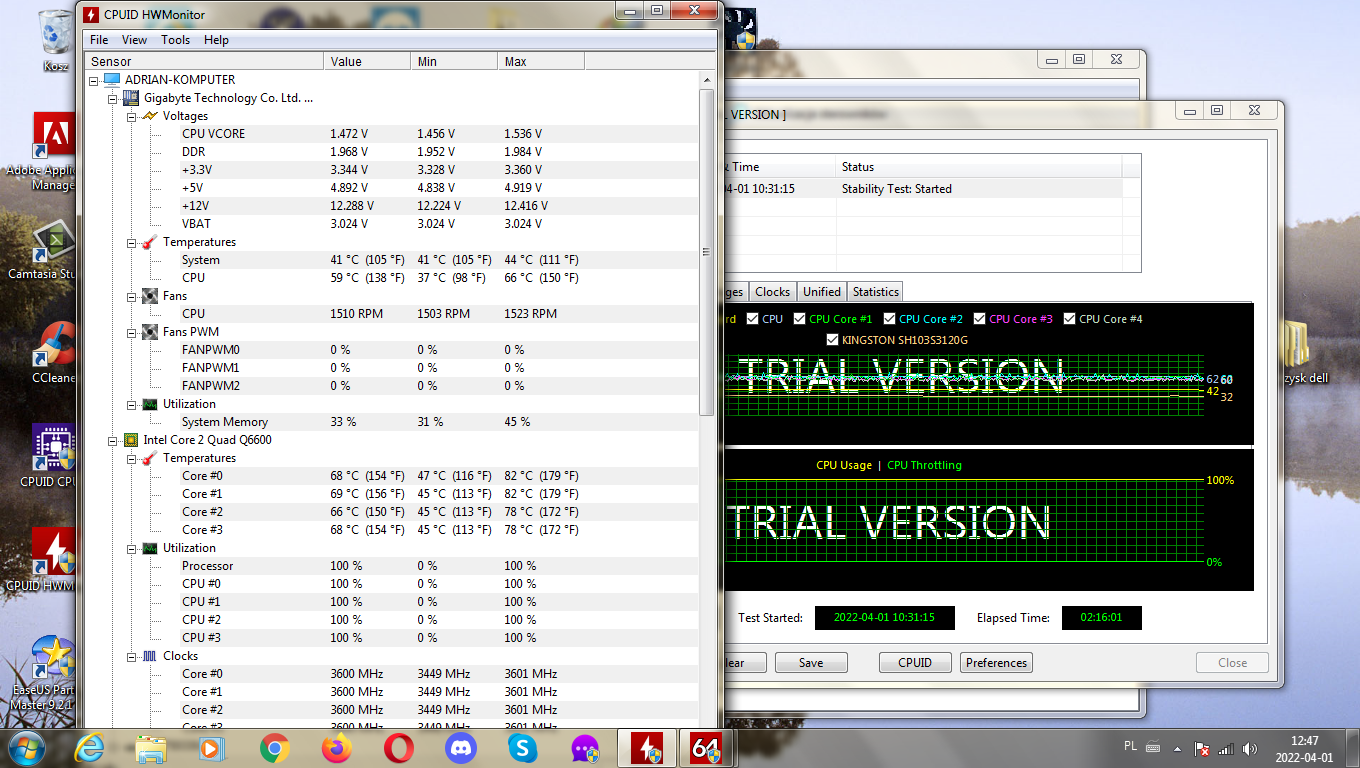Open the Windows Start menu
This screenshot has height=768, width=1360.
(x=25, y=746)
